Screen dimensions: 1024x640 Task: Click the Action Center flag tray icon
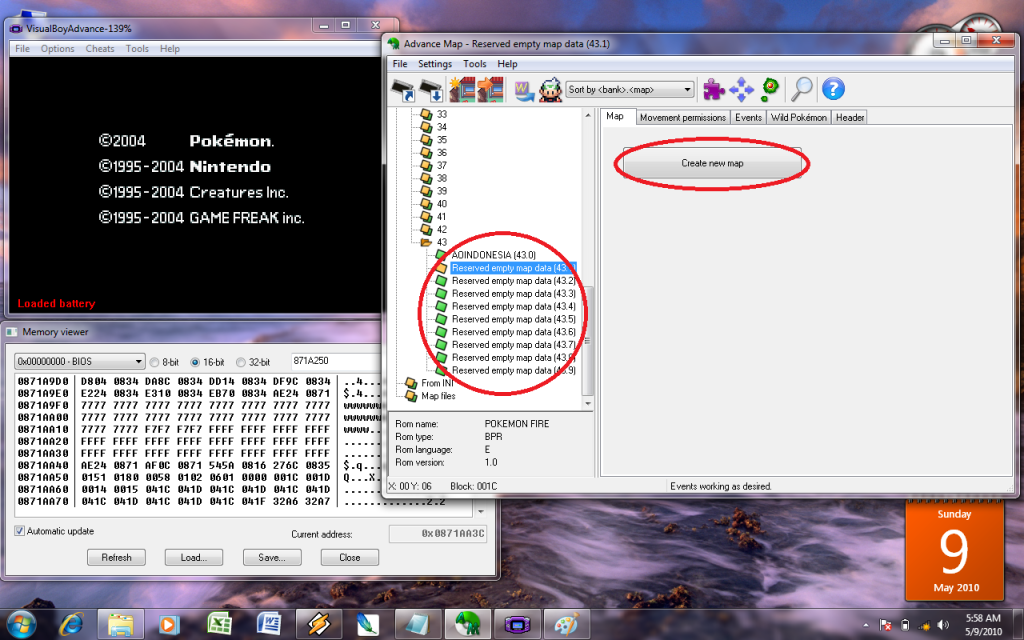pyautogui.click(x=885, y=626)
